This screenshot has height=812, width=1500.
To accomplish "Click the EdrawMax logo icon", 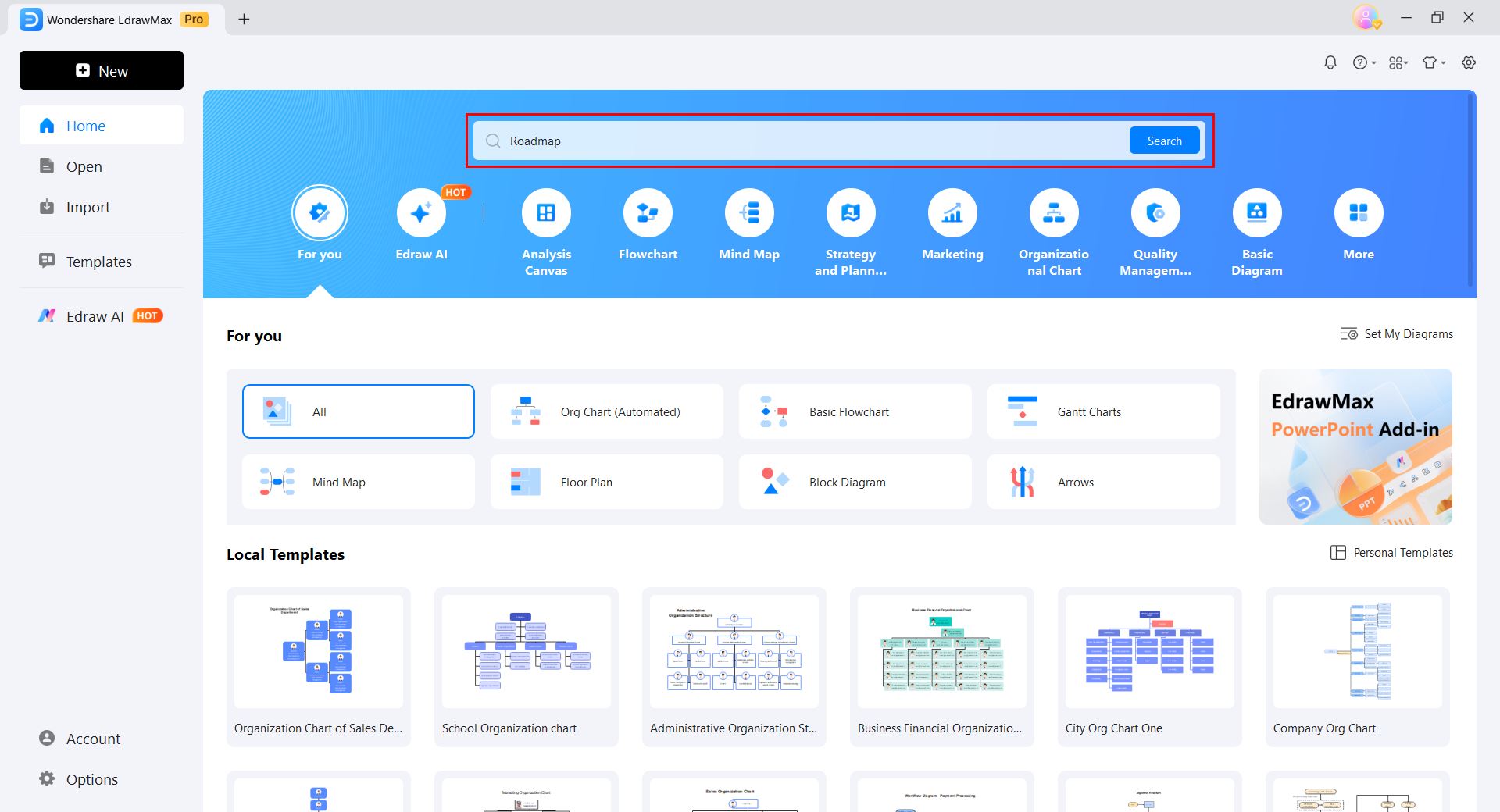I will (x=30, y=20).
